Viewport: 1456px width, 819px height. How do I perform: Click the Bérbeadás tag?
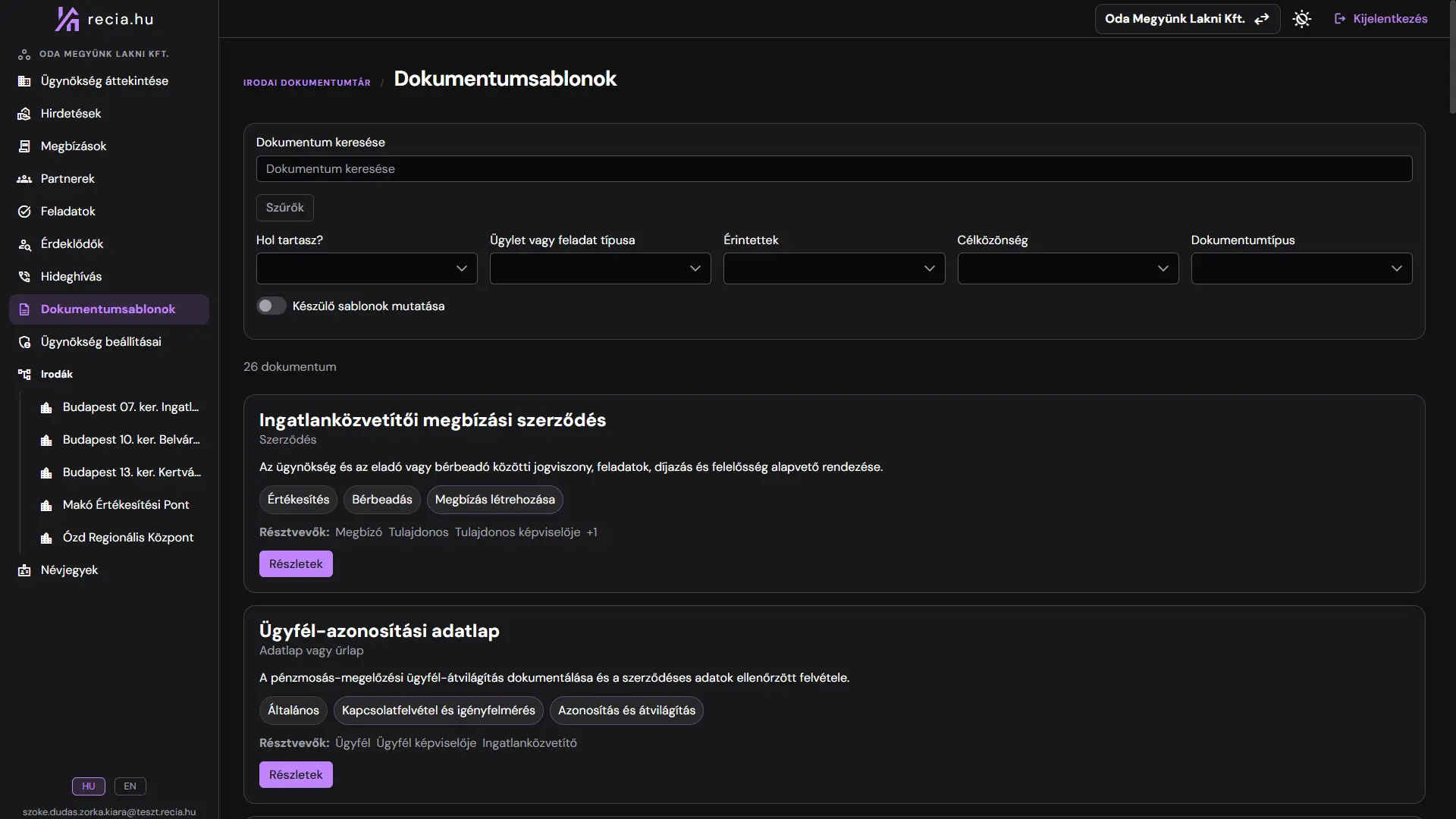click(x=382, y=500)
